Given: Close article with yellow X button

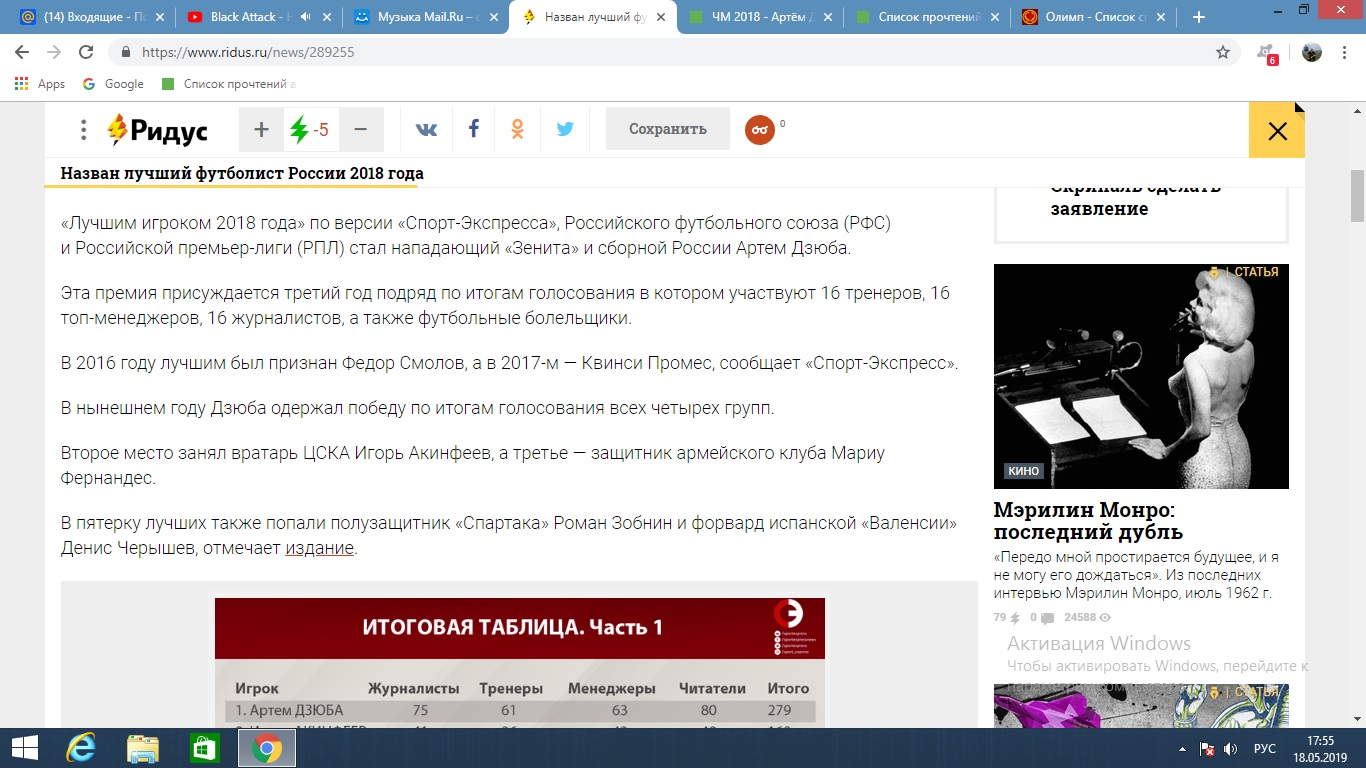Looking at the screenshot, I should coord(1277,130).
